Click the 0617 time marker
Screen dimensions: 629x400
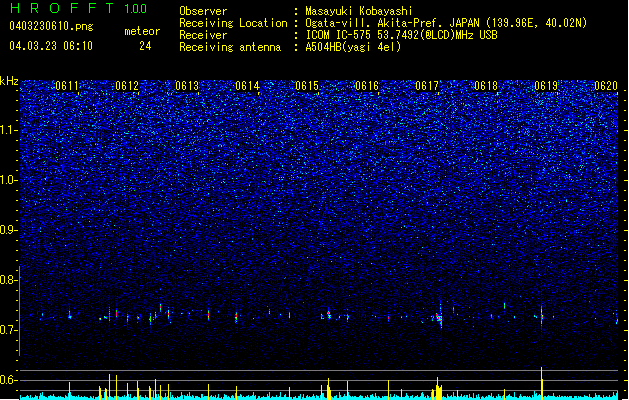point(427,86)
